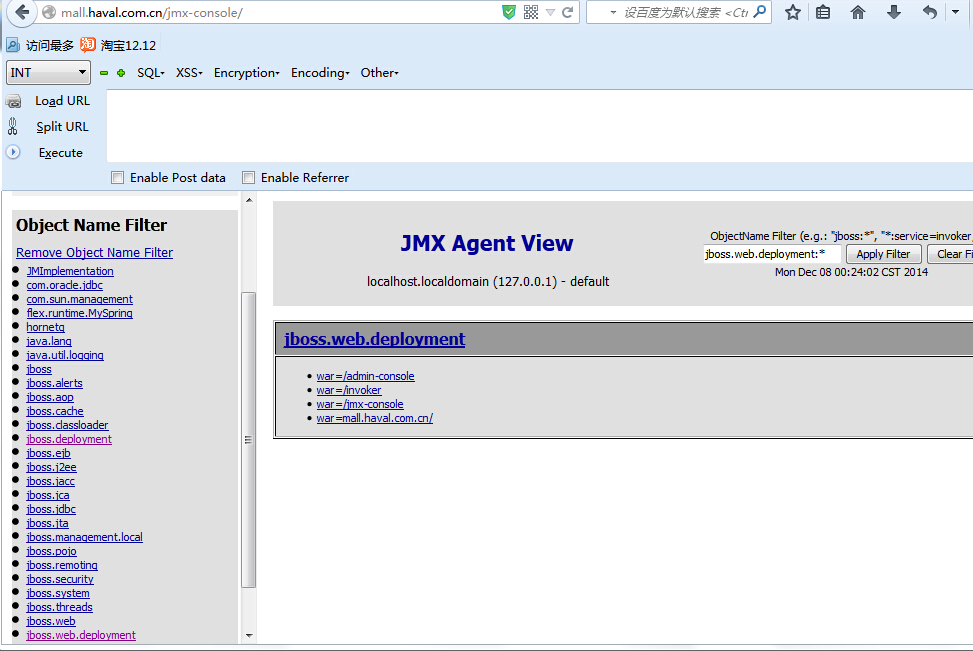Open the java.lang domain link
973x651 pixels.
(x=49, y=341)
